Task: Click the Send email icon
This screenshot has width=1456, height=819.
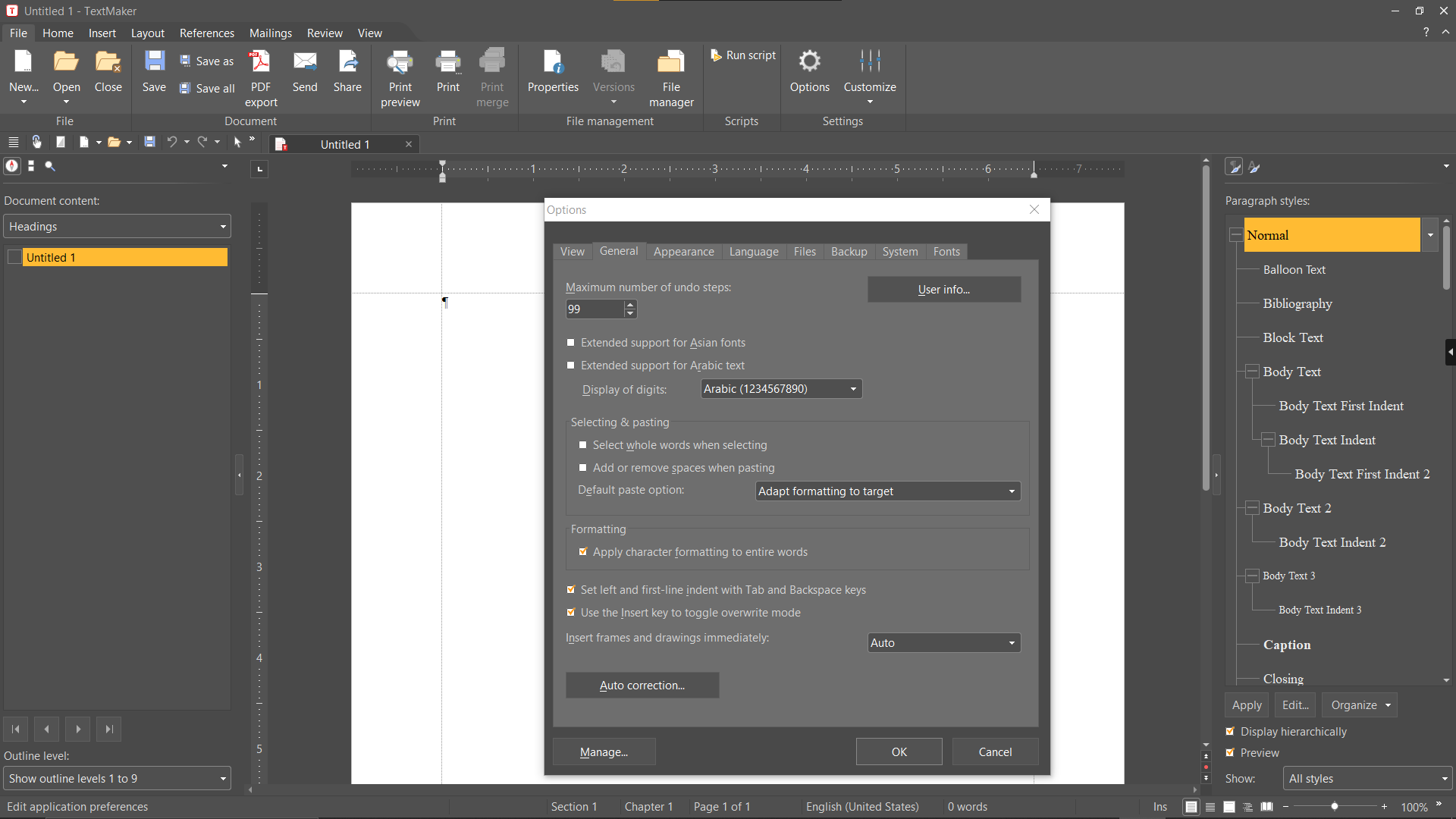Action: (305, 62)
